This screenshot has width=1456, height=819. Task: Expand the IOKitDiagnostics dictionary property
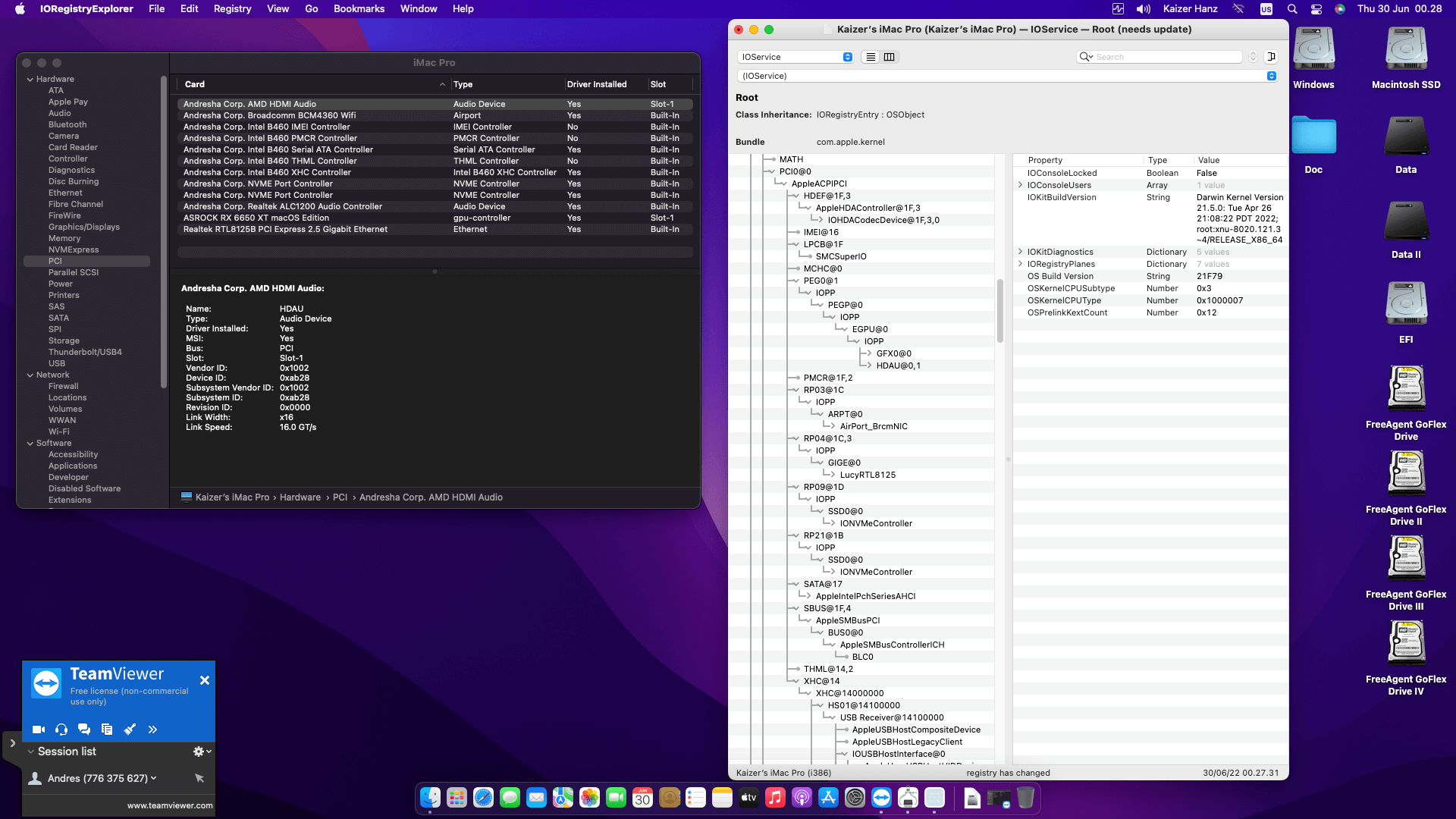(1020, 252)
